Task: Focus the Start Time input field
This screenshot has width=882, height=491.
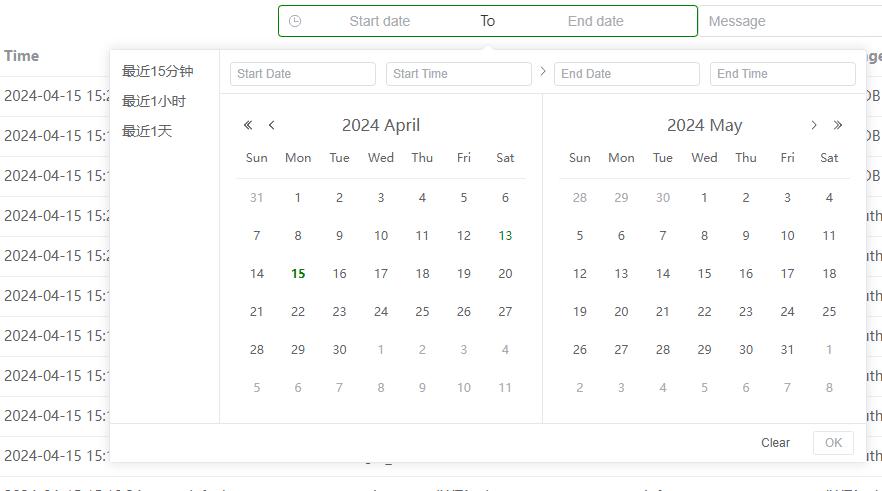Action: 458,74
